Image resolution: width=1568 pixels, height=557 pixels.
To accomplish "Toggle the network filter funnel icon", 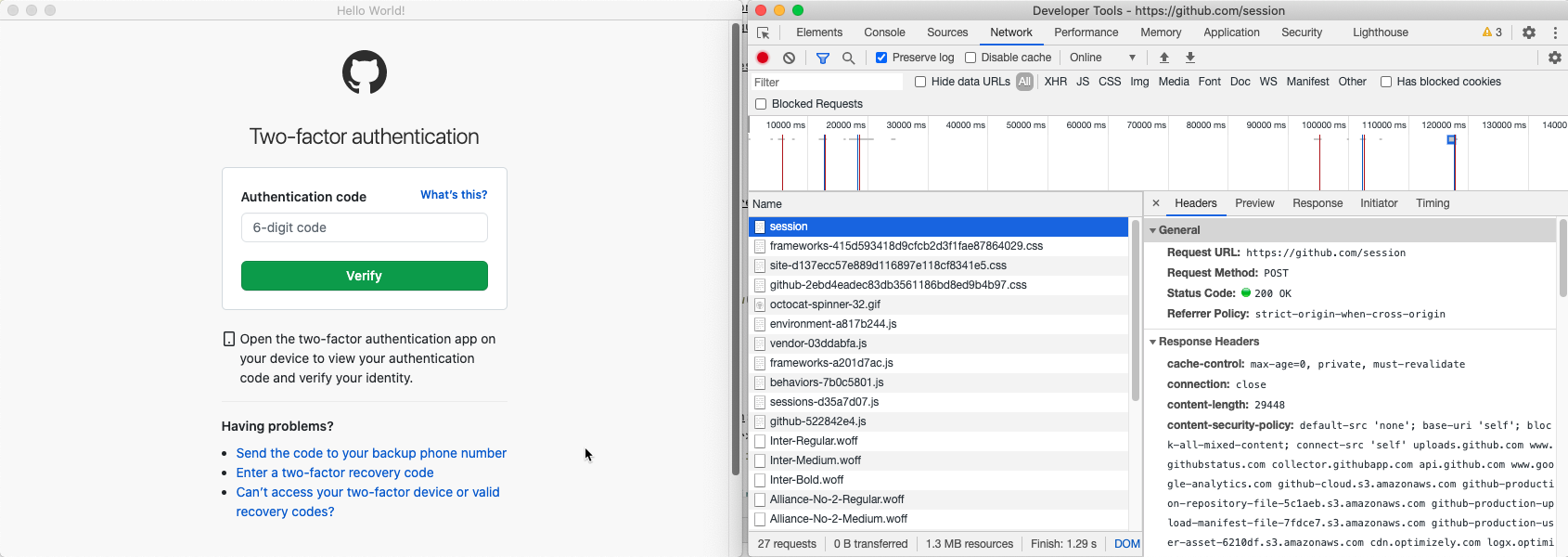I will pyautogui.click(x=822, y=58).
